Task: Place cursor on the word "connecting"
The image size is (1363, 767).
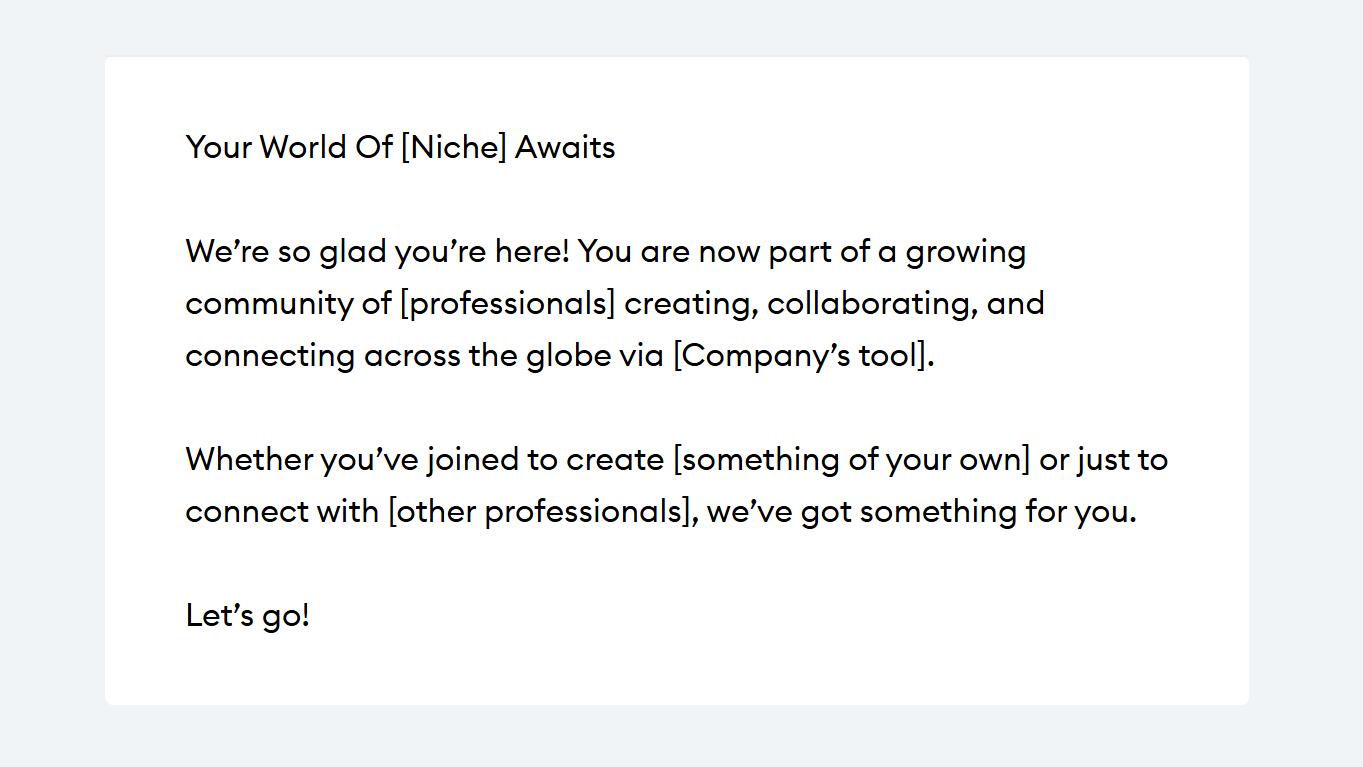Action: click(270, 356)
